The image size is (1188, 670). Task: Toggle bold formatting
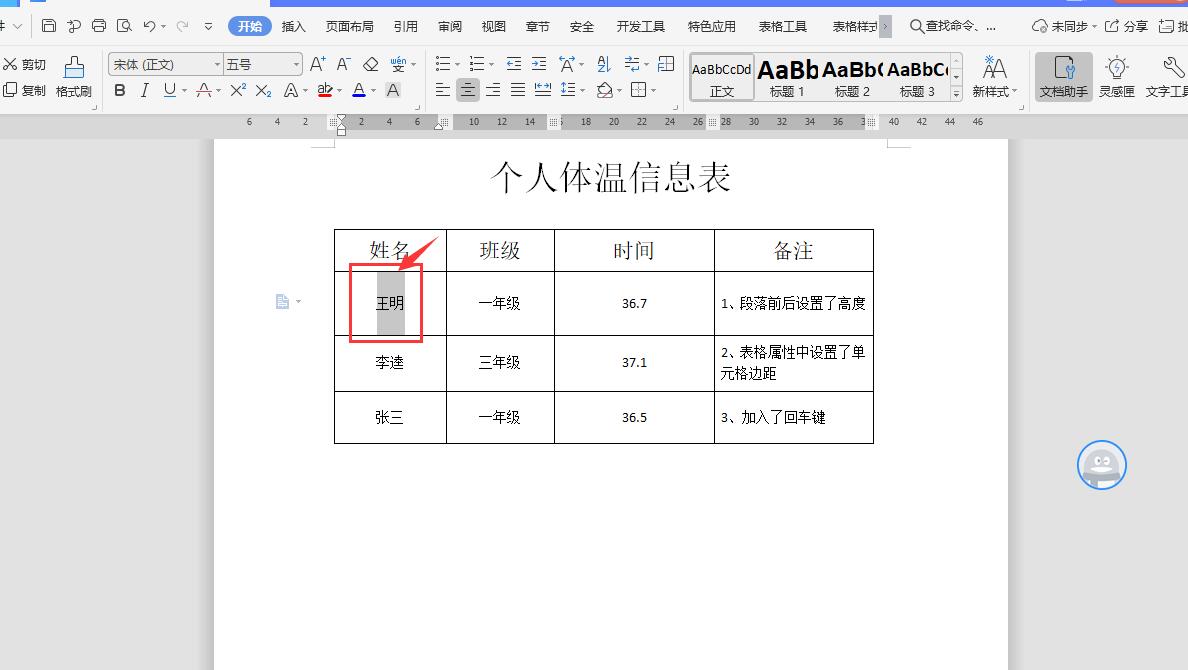(120, 90)
